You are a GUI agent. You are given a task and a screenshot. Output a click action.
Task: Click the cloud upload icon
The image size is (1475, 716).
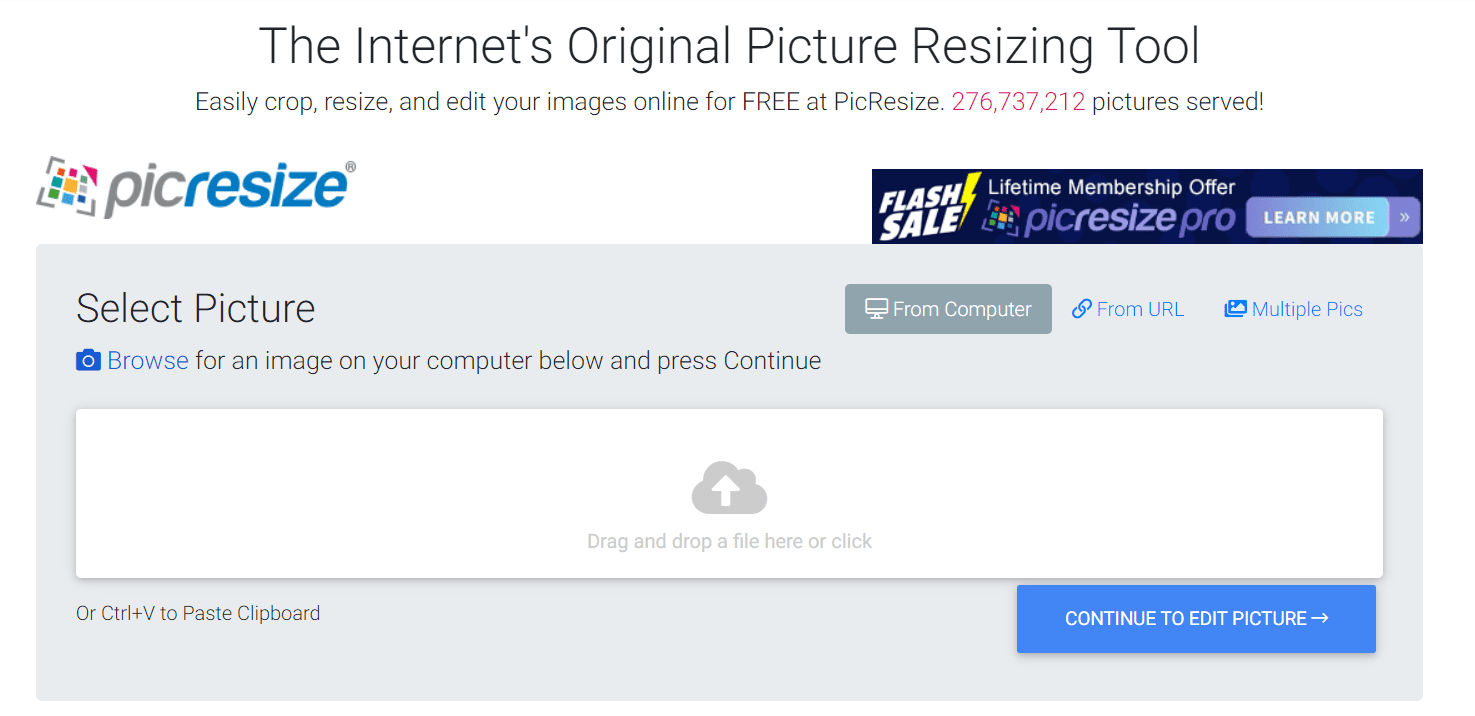729,488
